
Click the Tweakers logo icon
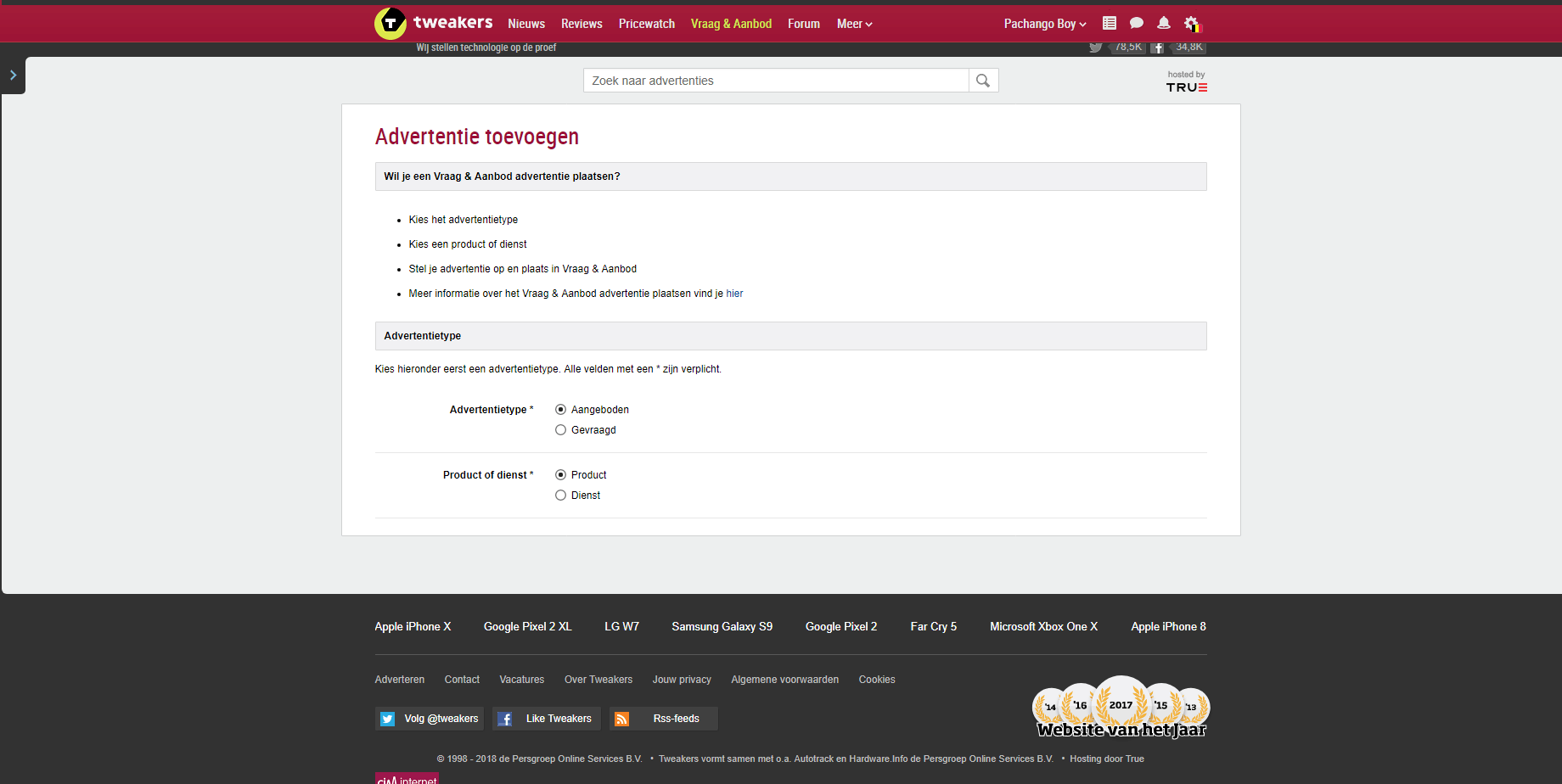(390, 24)
